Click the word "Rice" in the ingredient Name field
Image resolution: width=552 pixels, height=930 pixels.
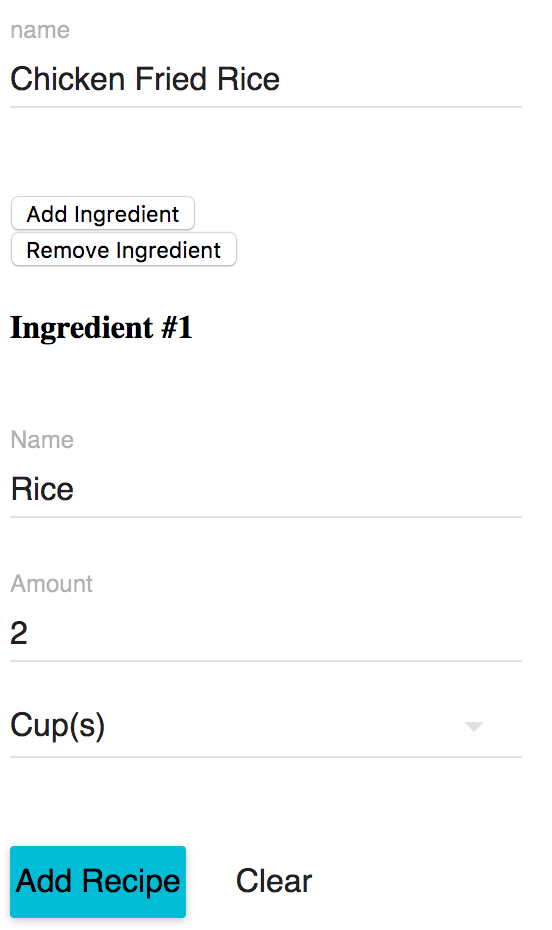(x=42, y=489)
